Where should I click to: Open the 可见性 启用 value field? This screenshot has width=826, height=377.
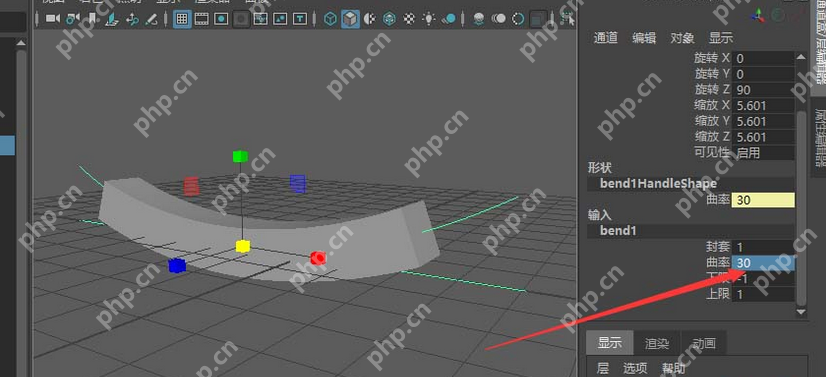[x=763, y=153]
